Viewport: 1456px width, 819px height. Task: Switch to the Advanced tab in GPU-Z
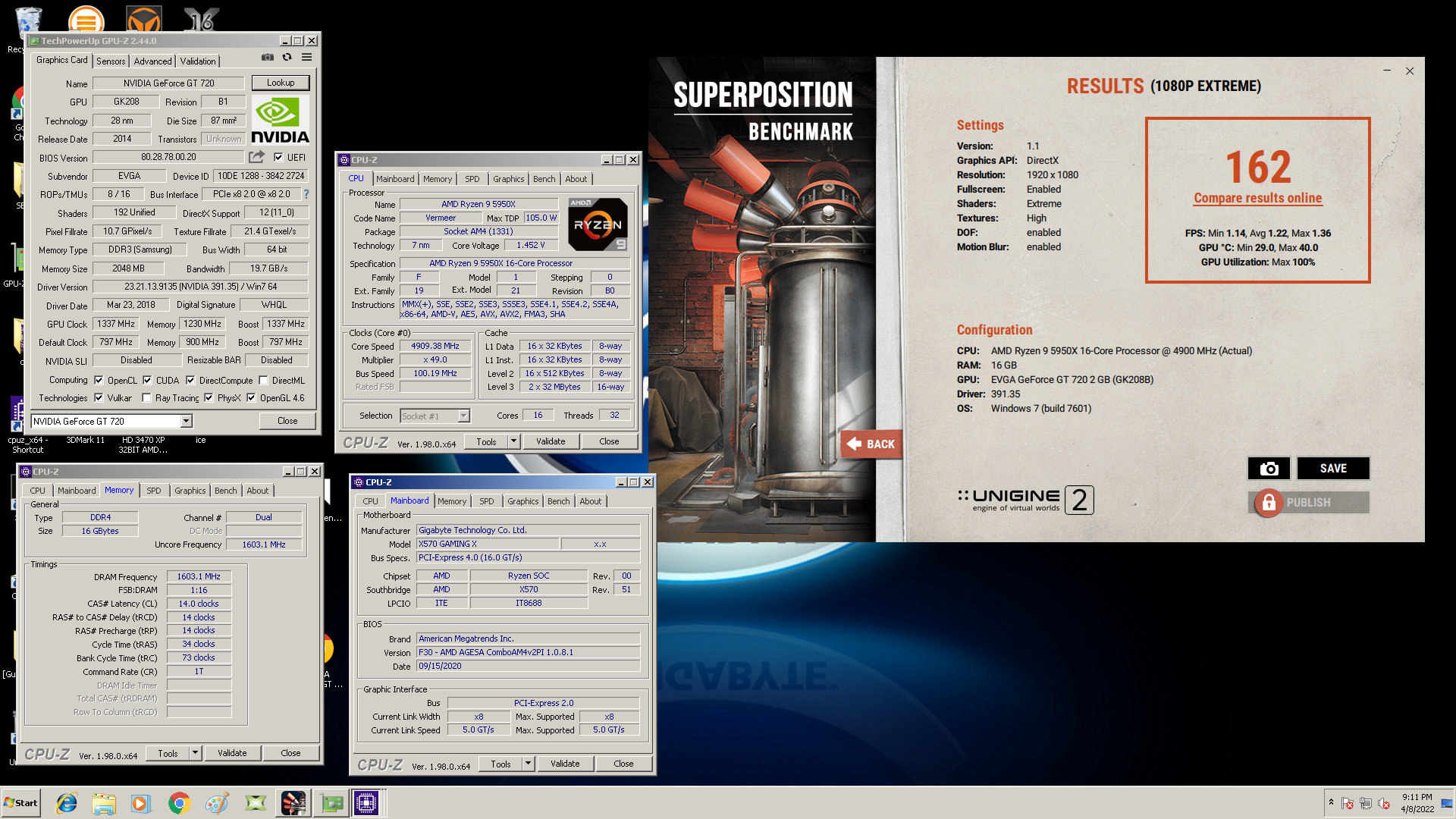click(x=153, y=61)
